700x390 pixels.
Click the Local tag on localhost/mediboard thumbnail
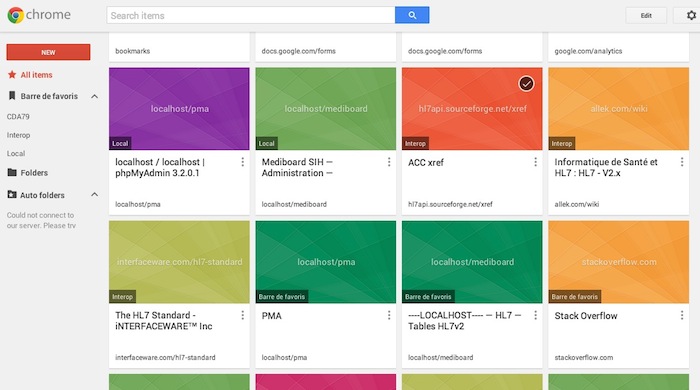coord(267,143)
